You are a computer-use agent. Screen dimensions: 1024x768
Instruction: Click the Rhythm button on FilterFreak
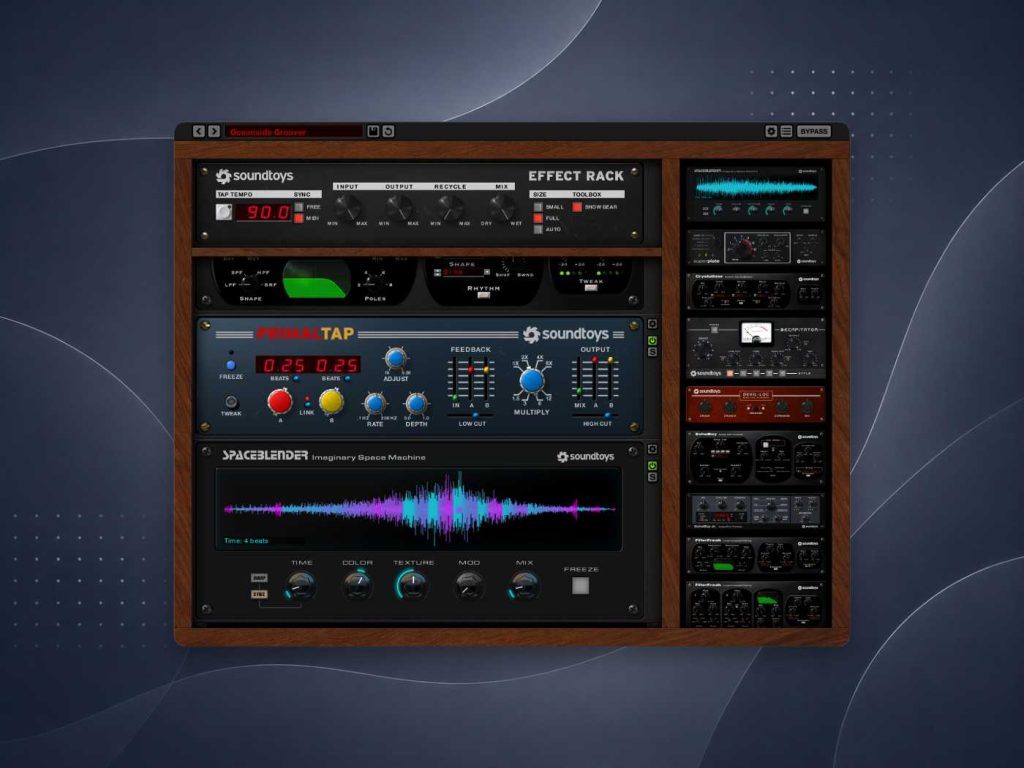[x=483, y=295]
